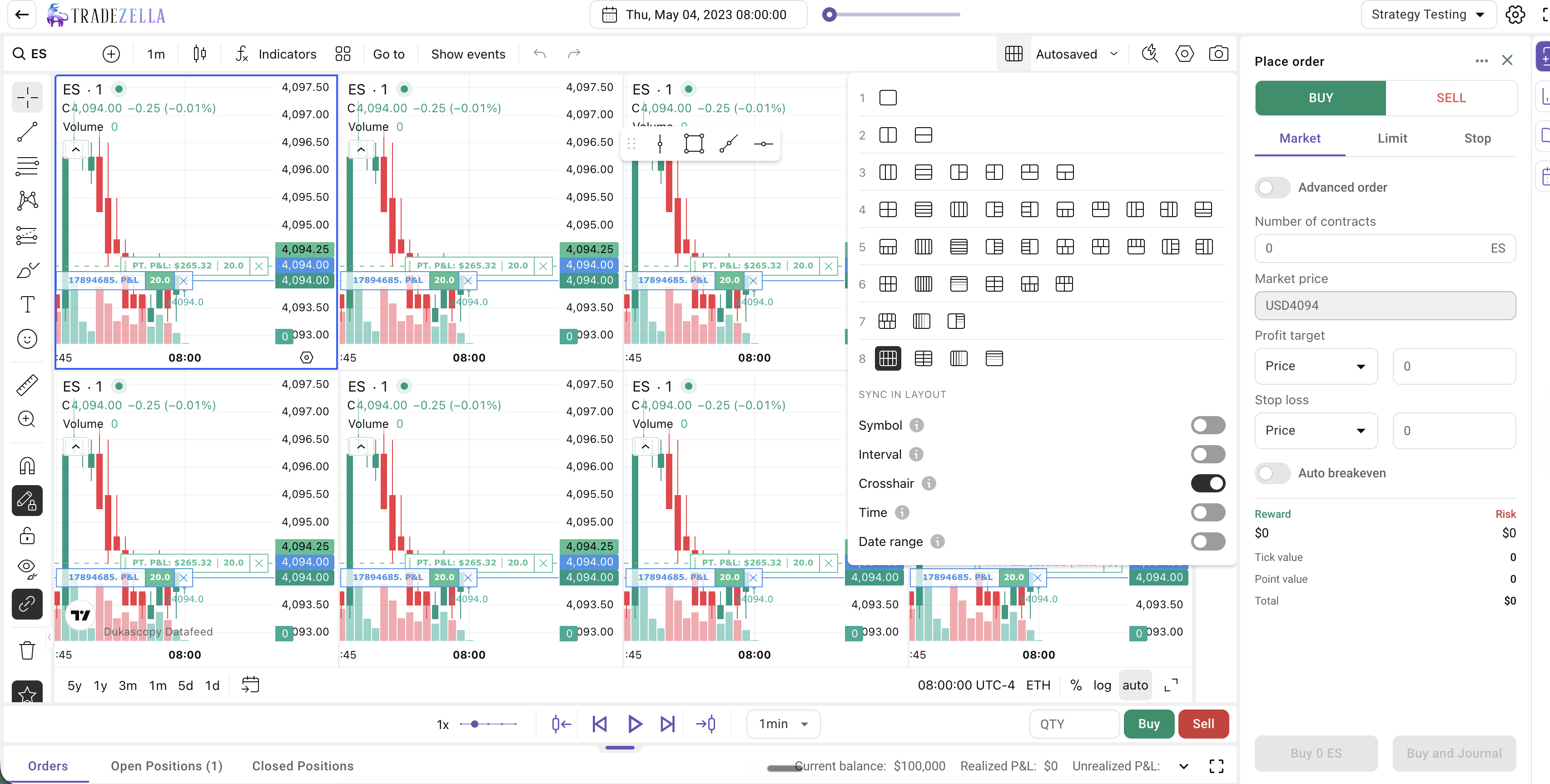
Task: Adjust the 1x playback speed slider
Action: coord(475,724)
